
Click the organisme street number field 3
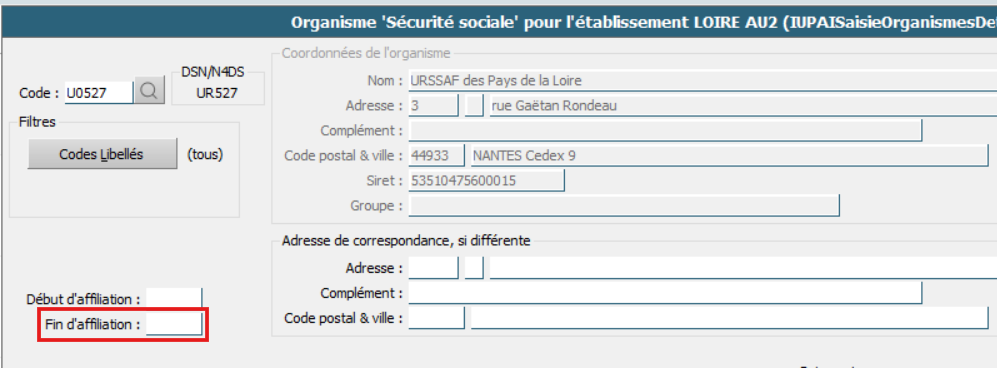pos(433,106)
